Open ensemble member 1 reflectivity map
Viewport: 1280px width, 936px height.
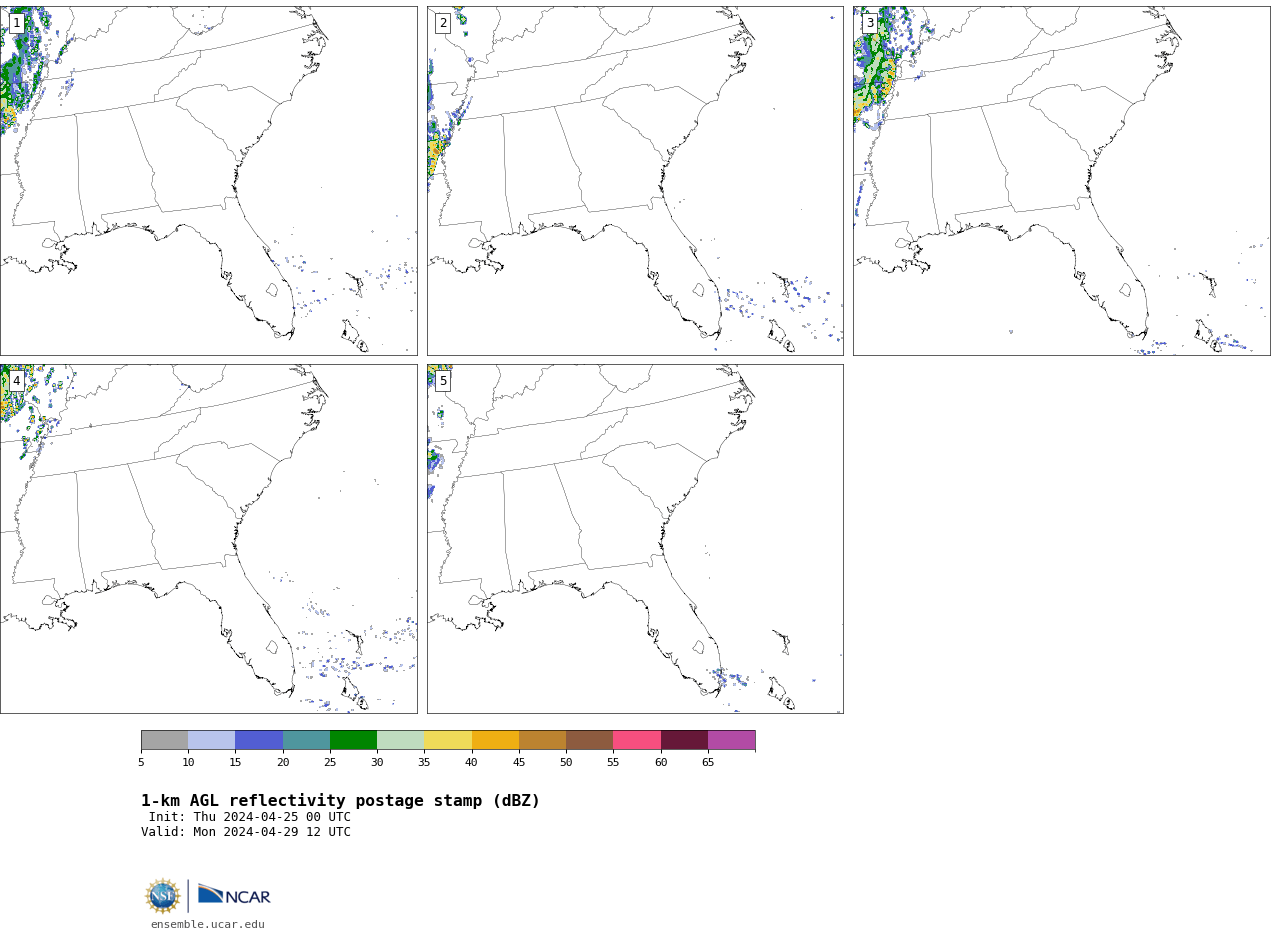(x=208, y=180)
